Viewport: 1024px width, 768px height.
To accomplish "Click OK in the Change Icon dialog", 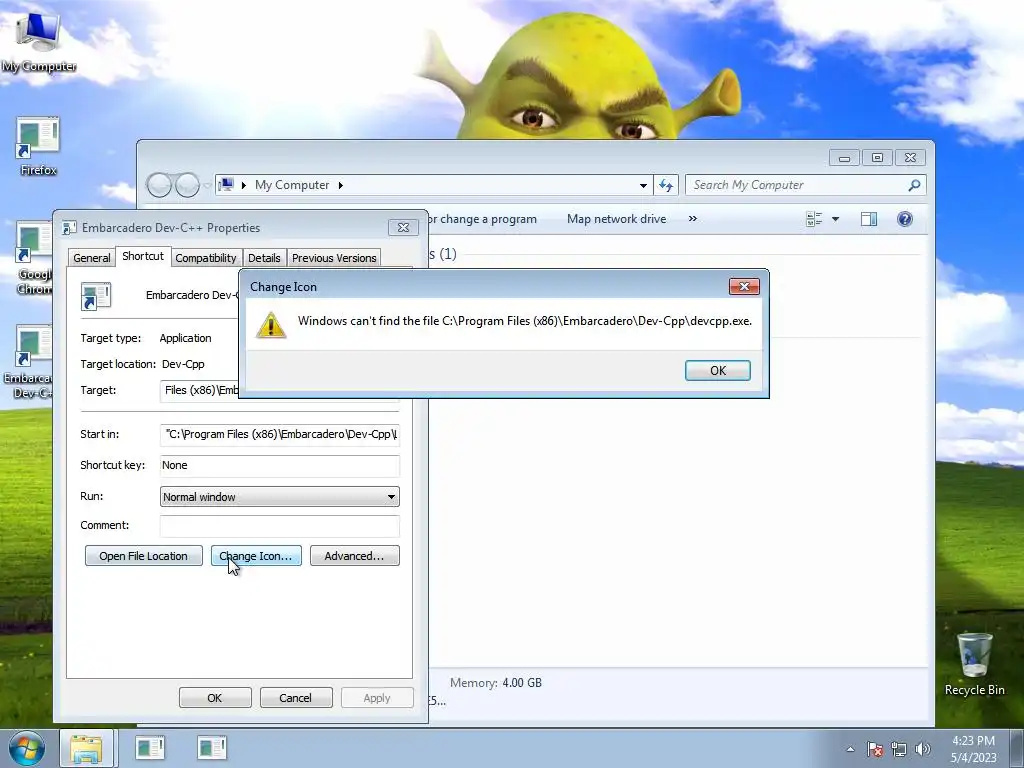I will (x=718, y=370).
